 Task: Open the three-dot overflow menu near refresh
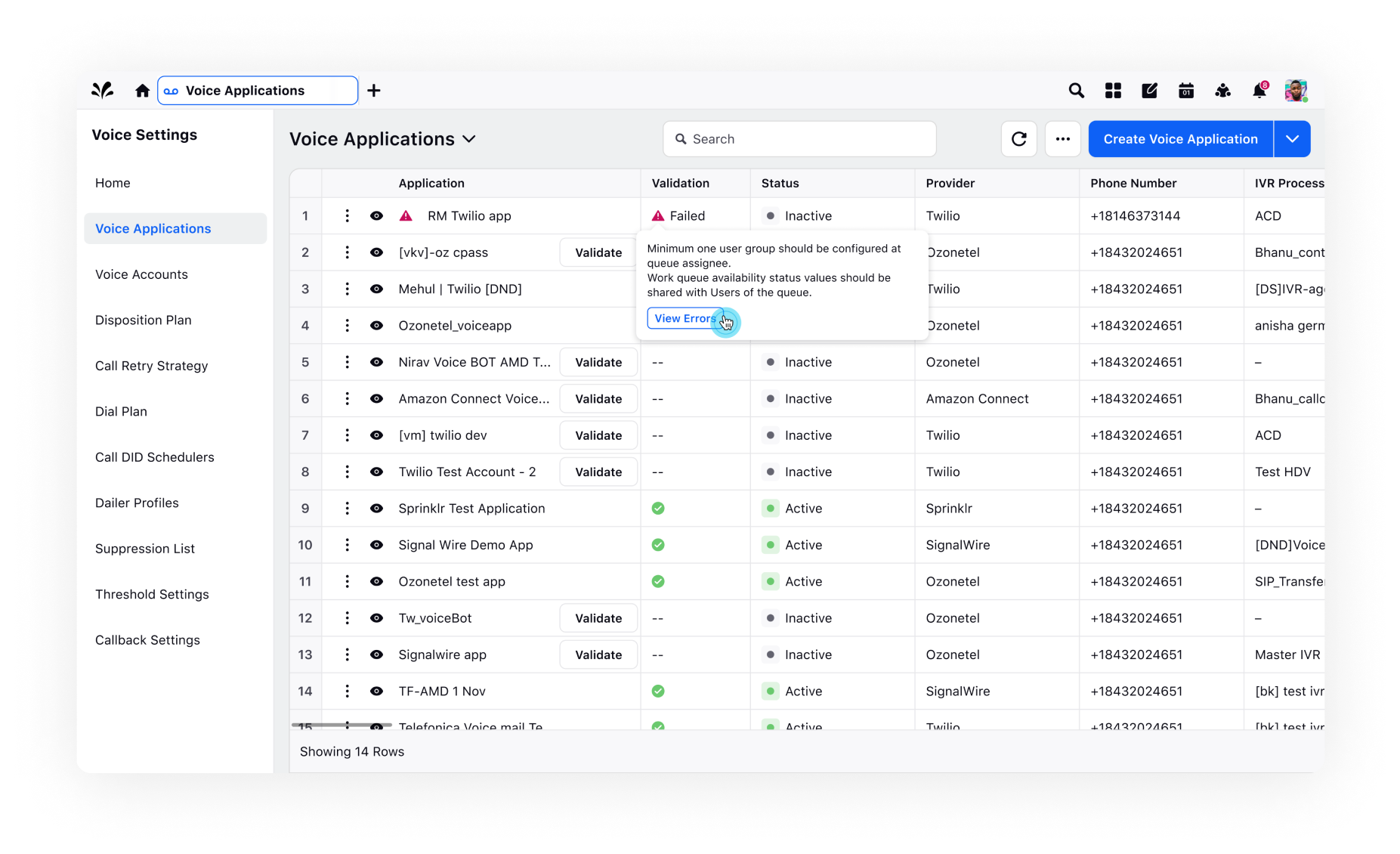(x=1062, y=138)
